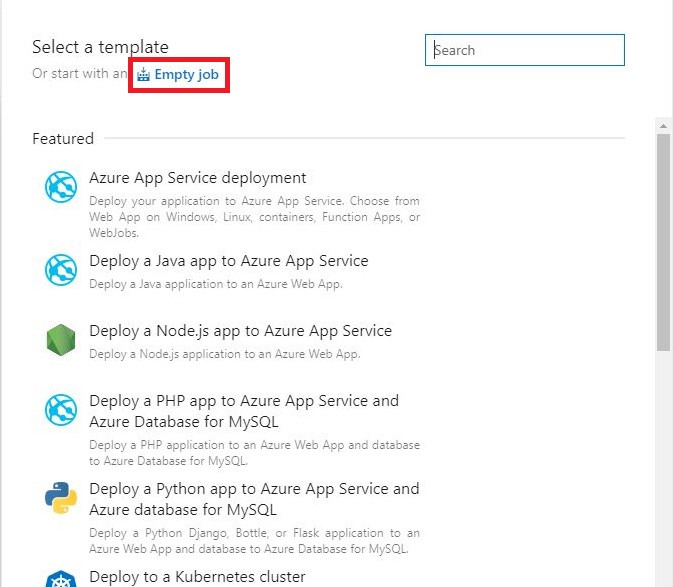673x587 pixels.
Task: Click the Node.js template description text
Action: [x=224, y=354]
